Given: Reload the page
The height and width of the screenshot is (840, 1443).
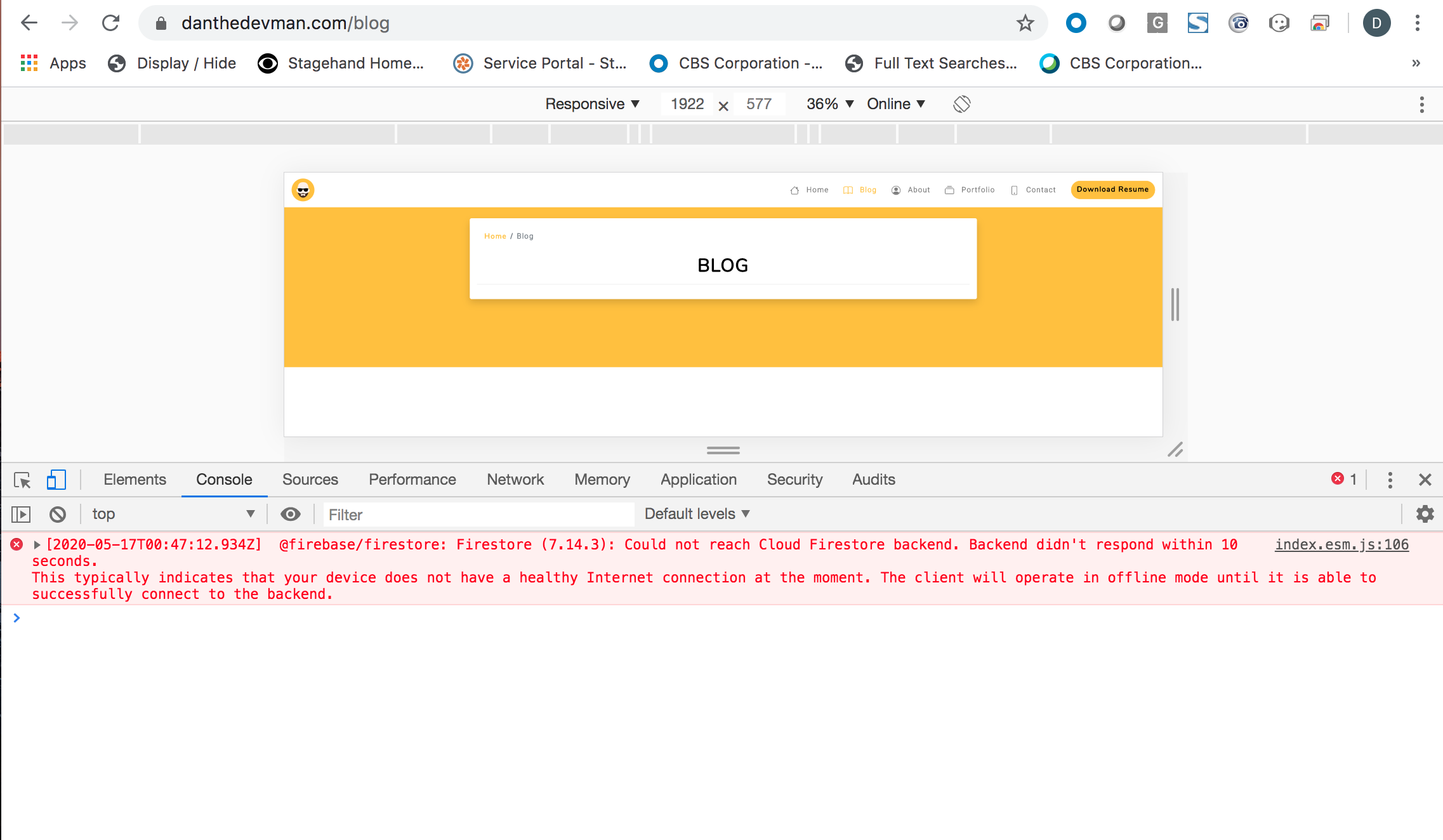Looking at the screenshot, I should (x=110, y=23).
